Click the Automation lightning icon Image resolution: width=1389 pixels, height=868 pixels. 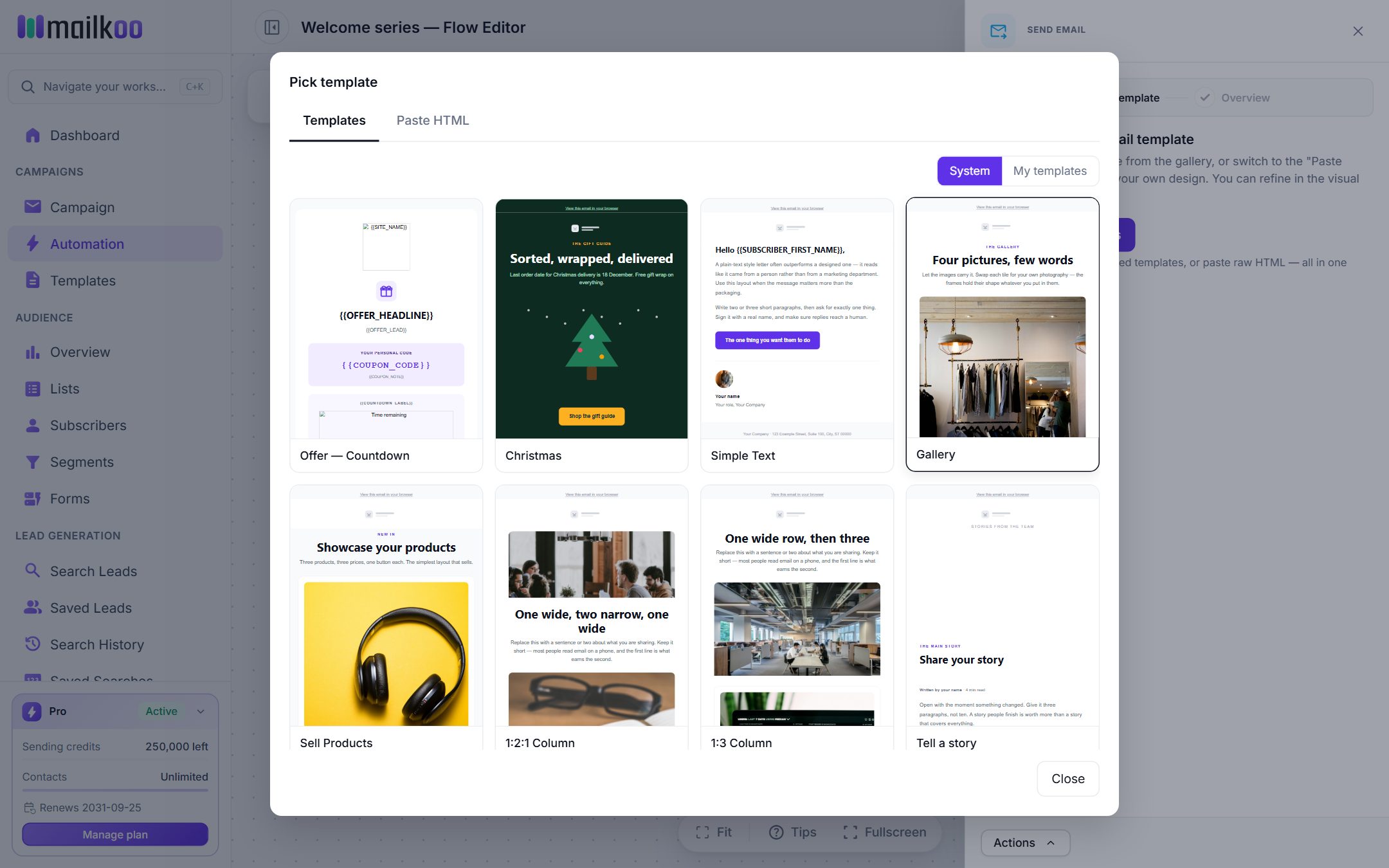(33, 243)
